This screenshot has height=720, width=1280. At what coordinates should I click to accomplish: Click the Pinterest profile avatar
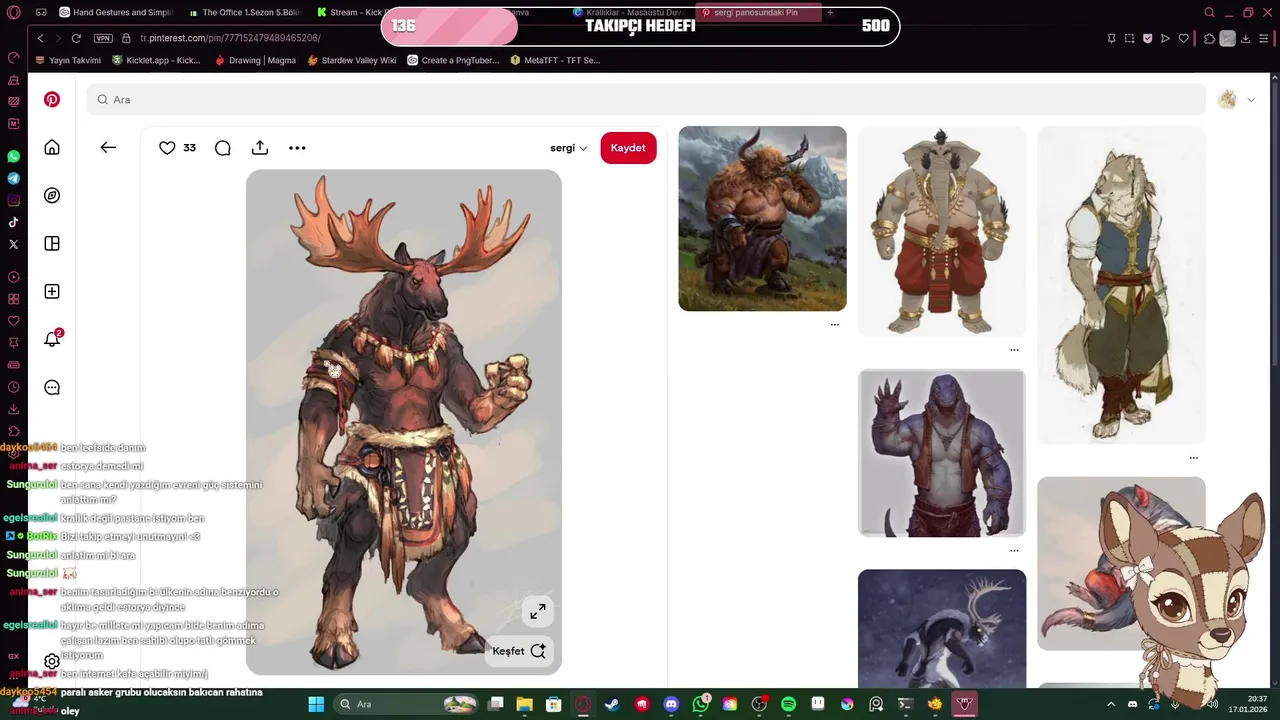[1227, 99]
